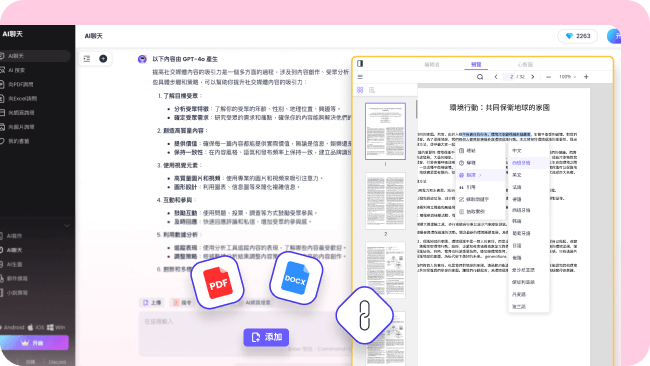Click the 升級 upgrade button
This screenshot has width=650, height=366.
tap(34, 343)
